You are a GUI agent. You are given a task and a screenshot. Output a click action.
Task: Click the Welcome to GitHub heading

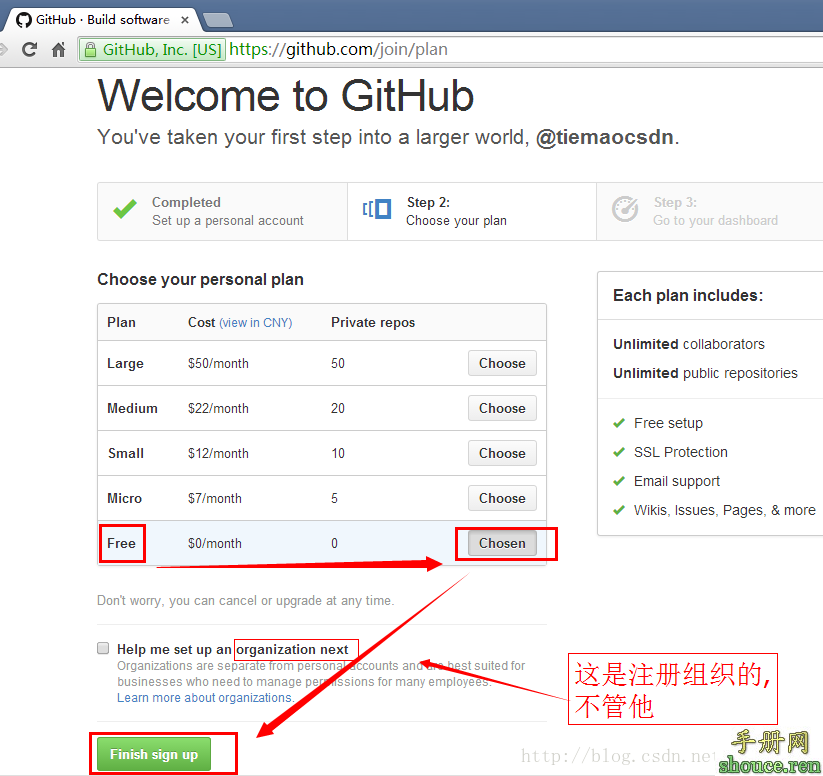(x=286, y=96)
